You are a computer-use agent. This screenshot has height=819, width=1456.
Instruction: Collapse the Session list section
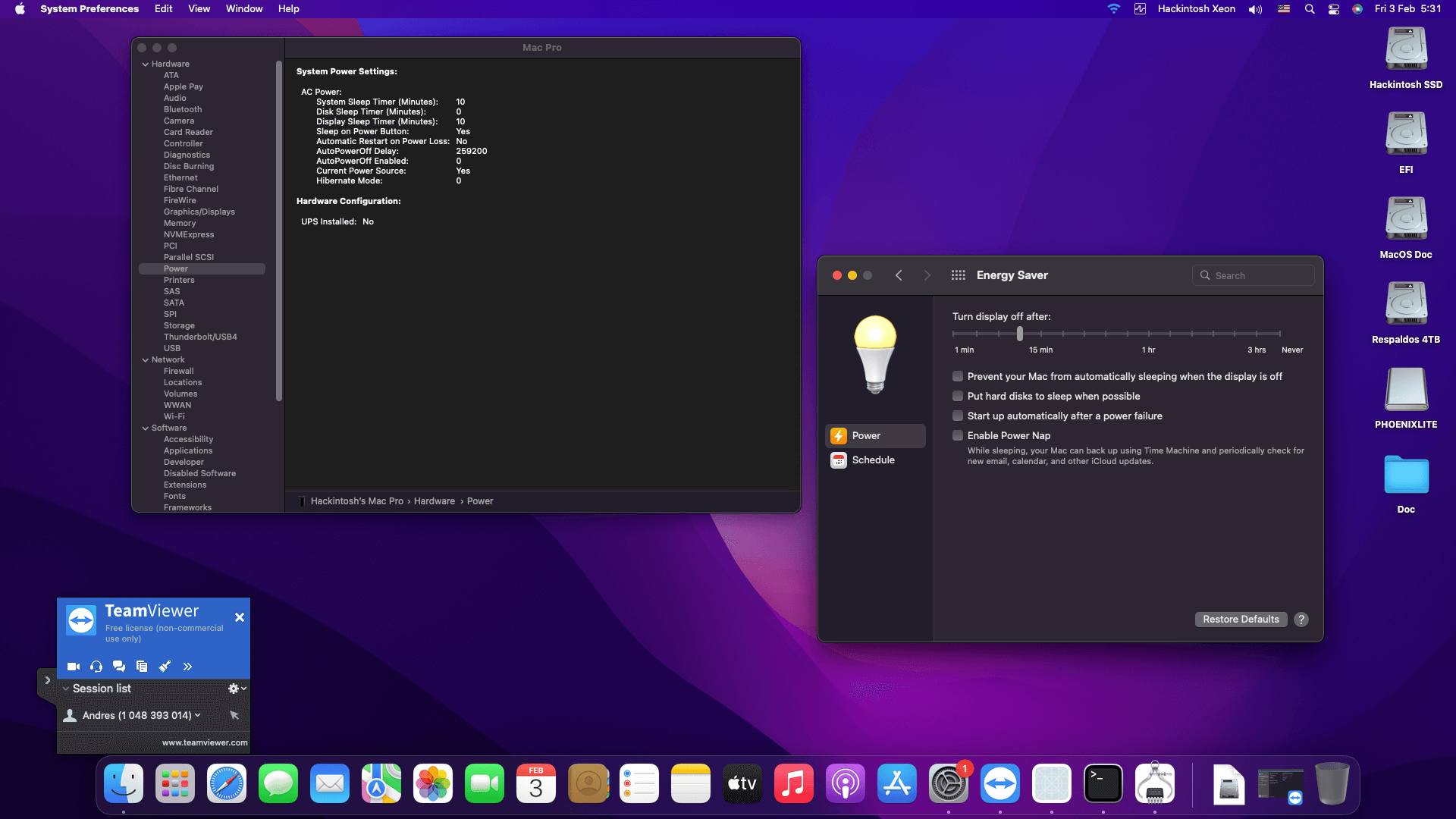(x=66, y=689)
